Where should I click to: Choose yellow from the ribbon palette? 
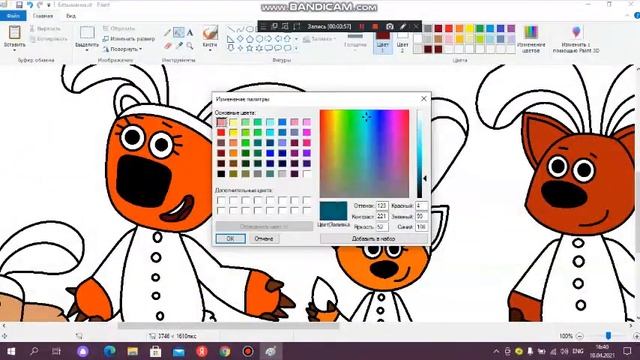pyautogui.click(x=469, y=29)
